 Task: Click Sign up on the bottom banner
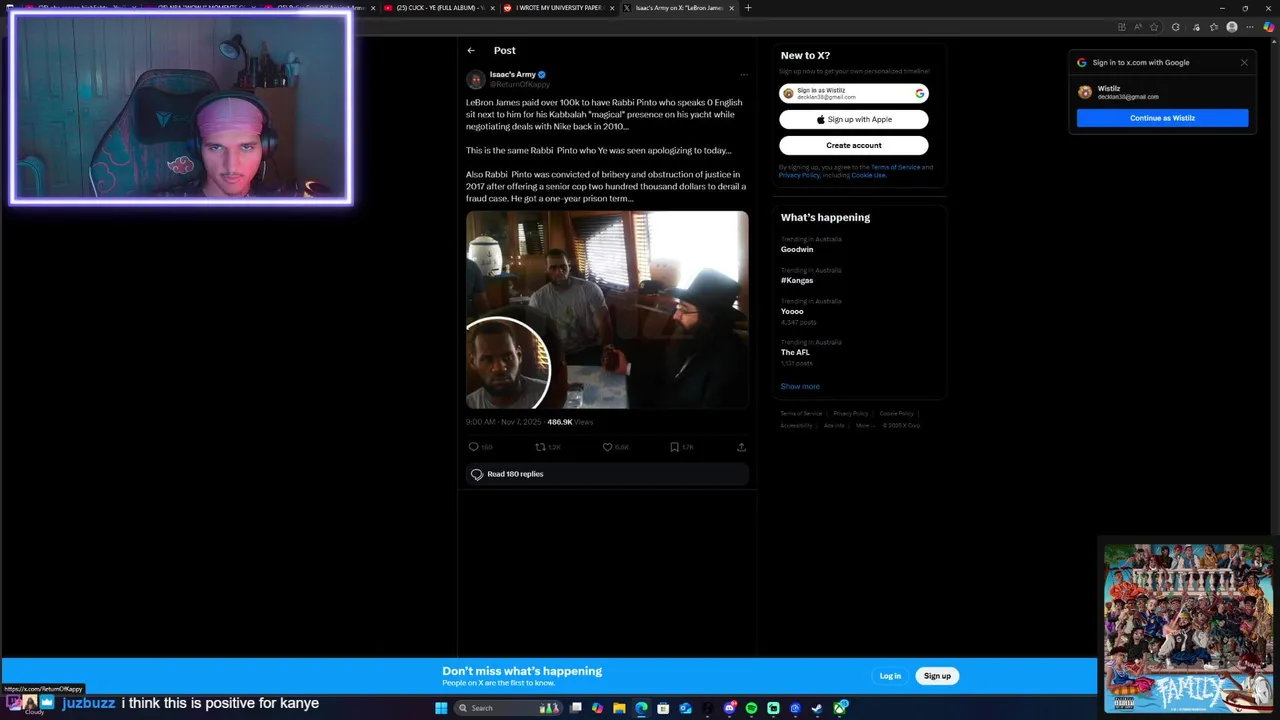coord(937,676)
